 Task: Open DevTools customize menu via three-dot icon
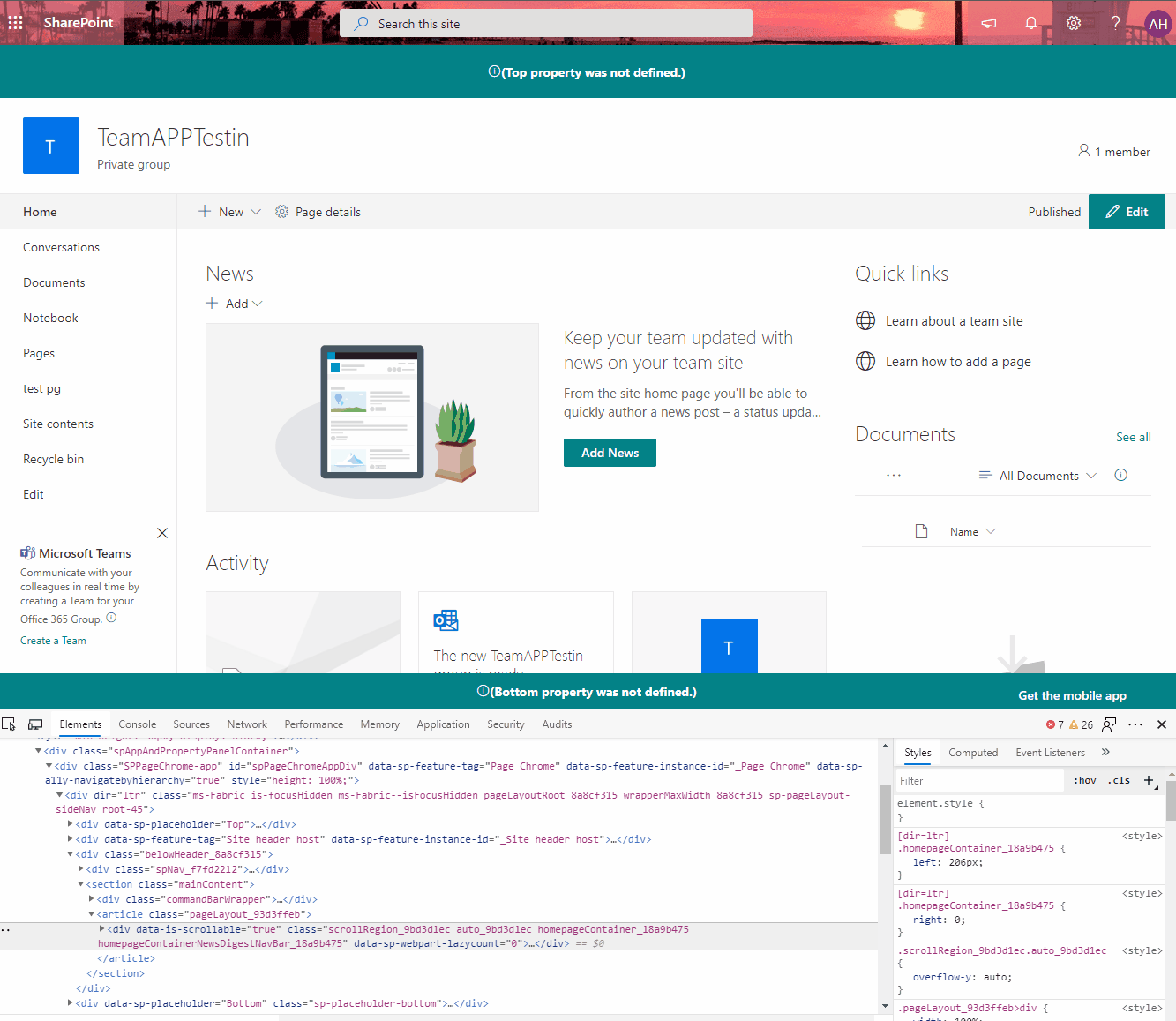click(x=1136, y=724)
